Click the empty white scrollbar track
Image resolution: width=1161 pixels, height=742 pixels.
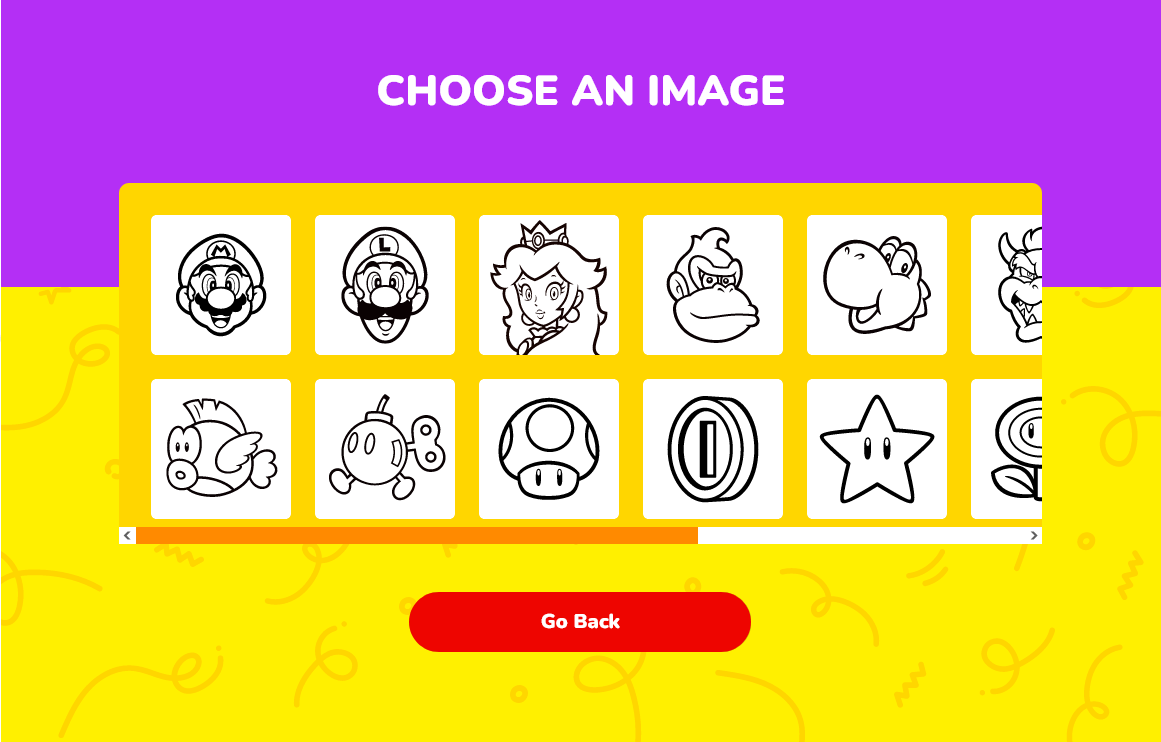click(x=861, y=535)
